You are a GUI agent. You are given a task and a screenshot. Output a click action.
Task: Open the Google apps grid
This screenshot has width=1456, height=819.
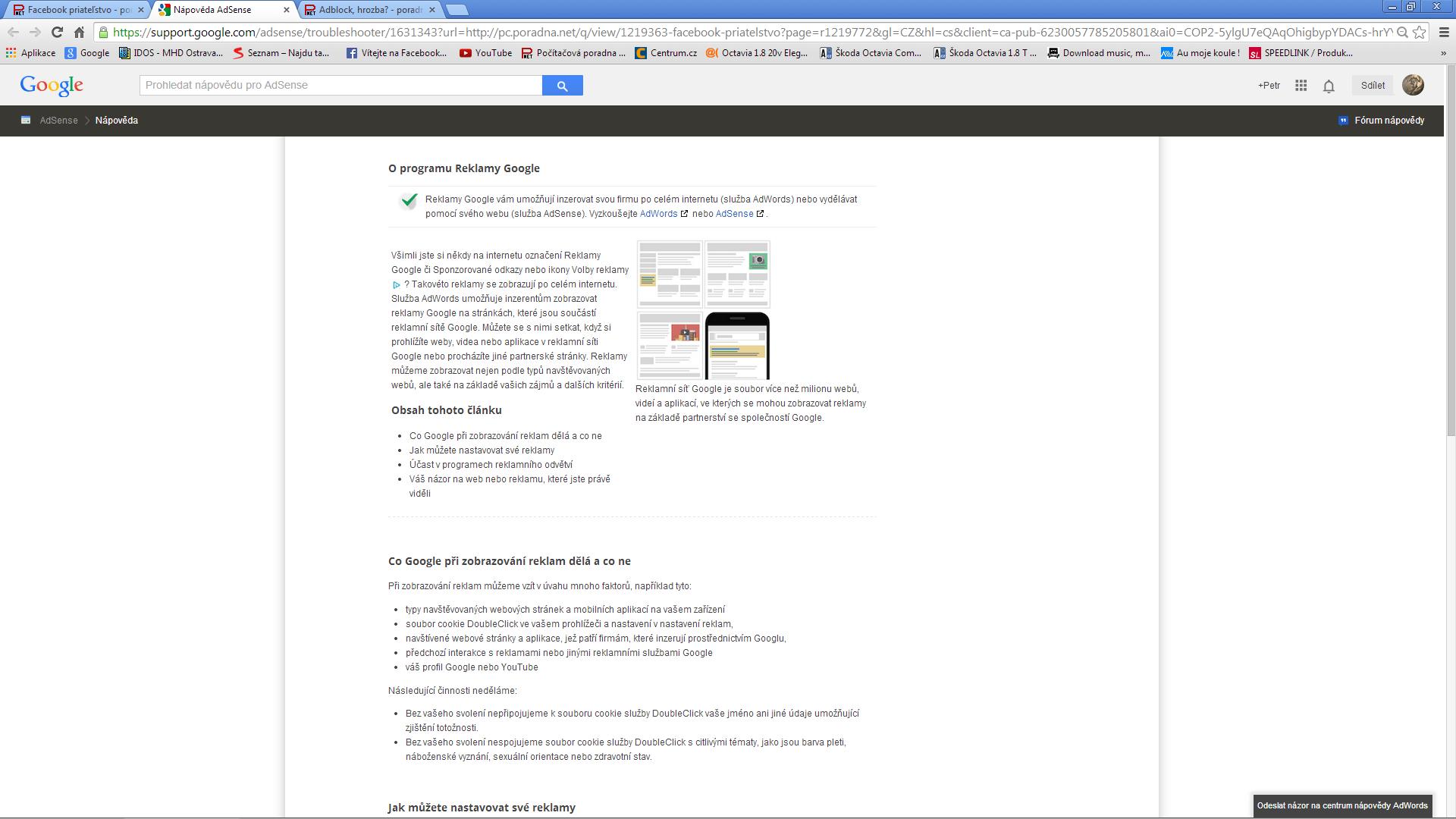click(x=1301, y=86)
